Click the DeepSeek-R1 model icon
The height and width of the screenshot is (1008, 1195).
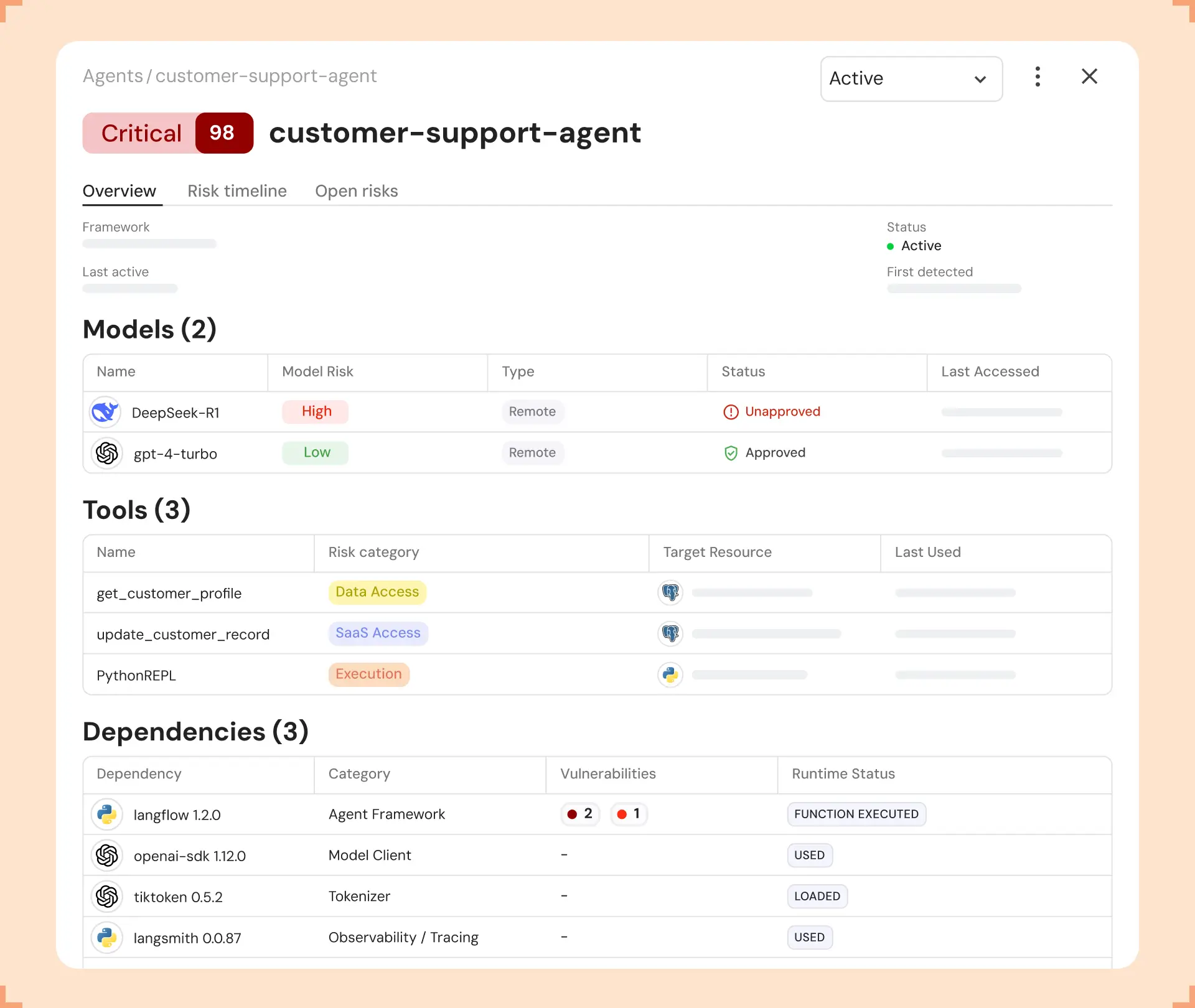click(x=105, y=412)
